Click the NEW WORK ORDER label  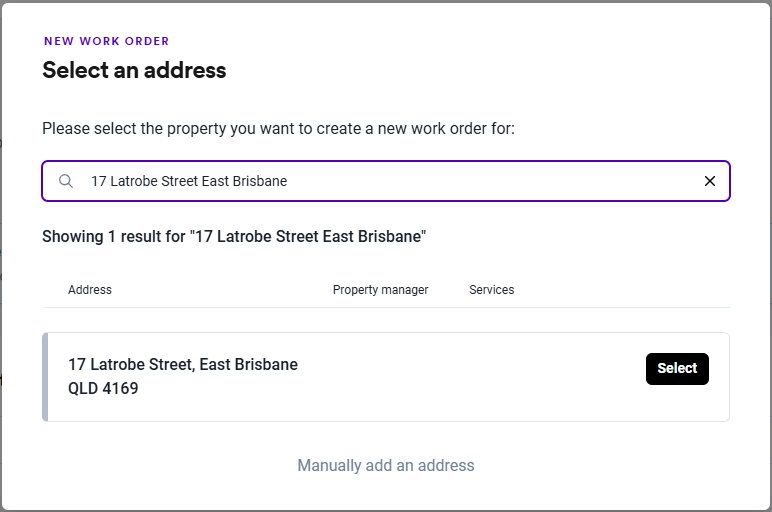click(x=106, y=41)
